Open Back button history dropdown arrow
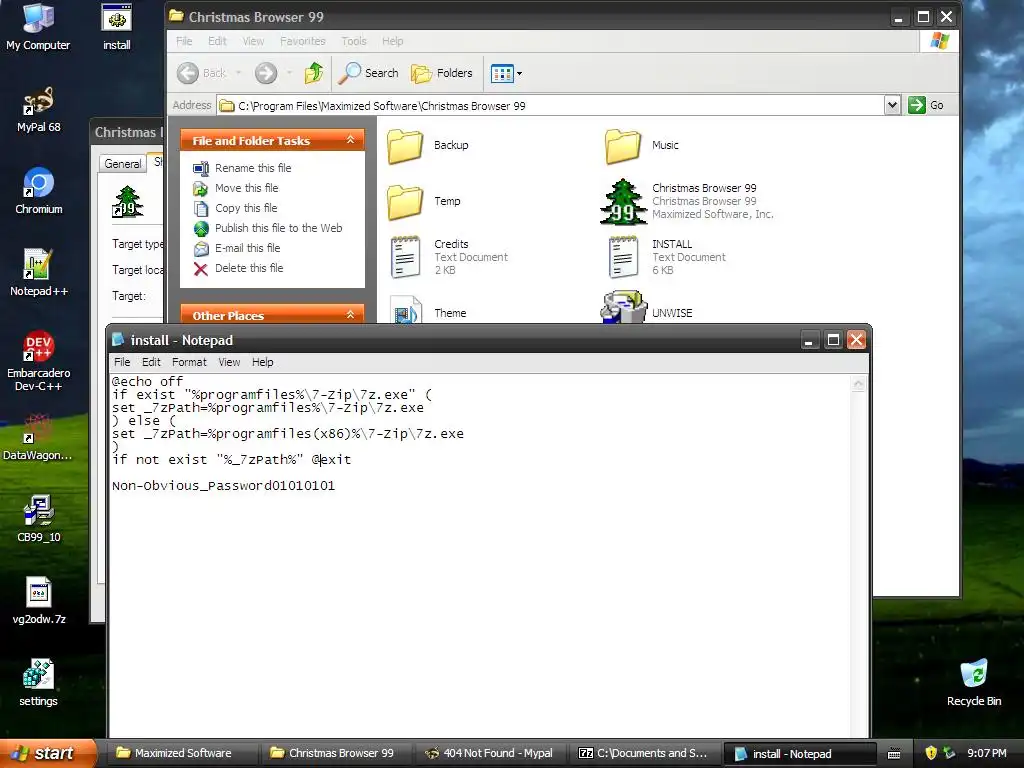 tap(238, 73)
